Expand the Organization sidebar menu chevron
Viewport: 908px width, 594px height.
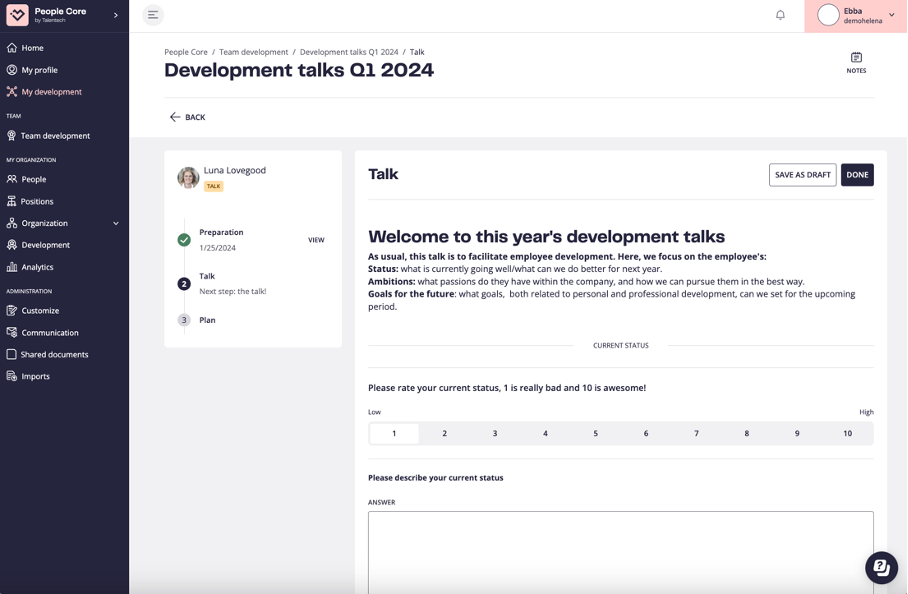pyautogui.click(x=116, y=223)
